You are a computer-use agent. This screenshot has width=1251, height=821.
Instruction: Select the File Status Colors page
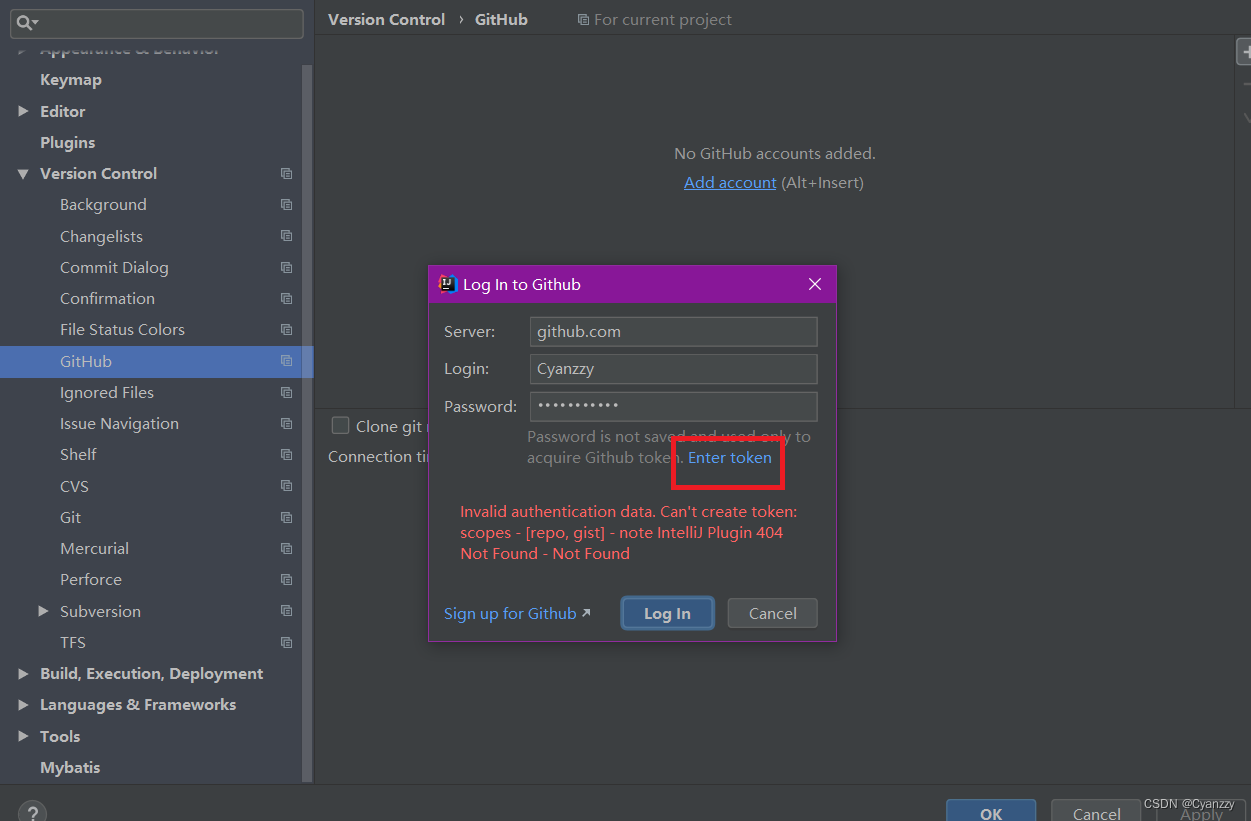(122, 330)
